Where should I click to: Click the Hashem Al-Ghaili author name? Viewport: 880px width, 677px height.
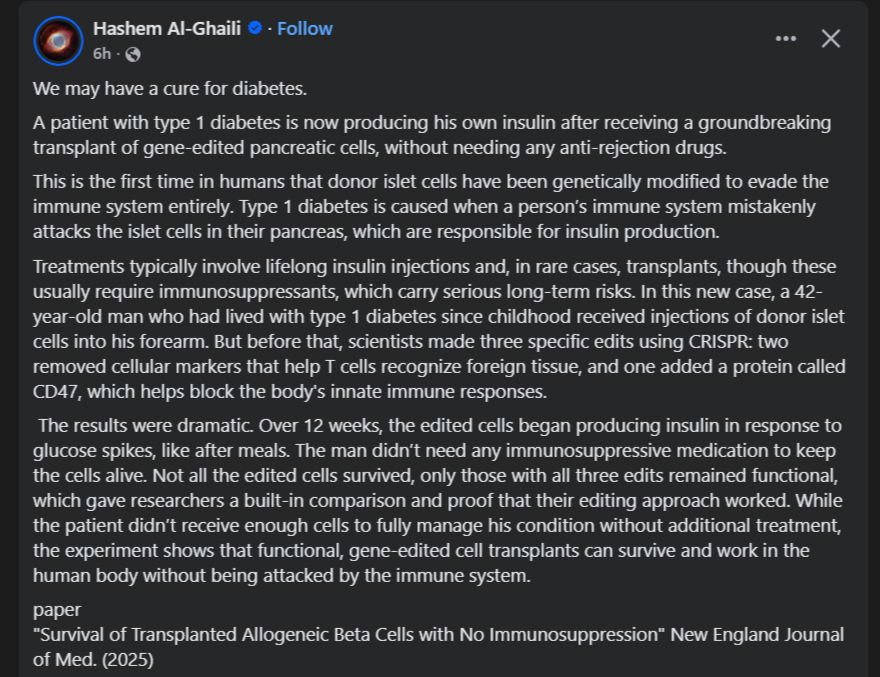click(167, 29)
